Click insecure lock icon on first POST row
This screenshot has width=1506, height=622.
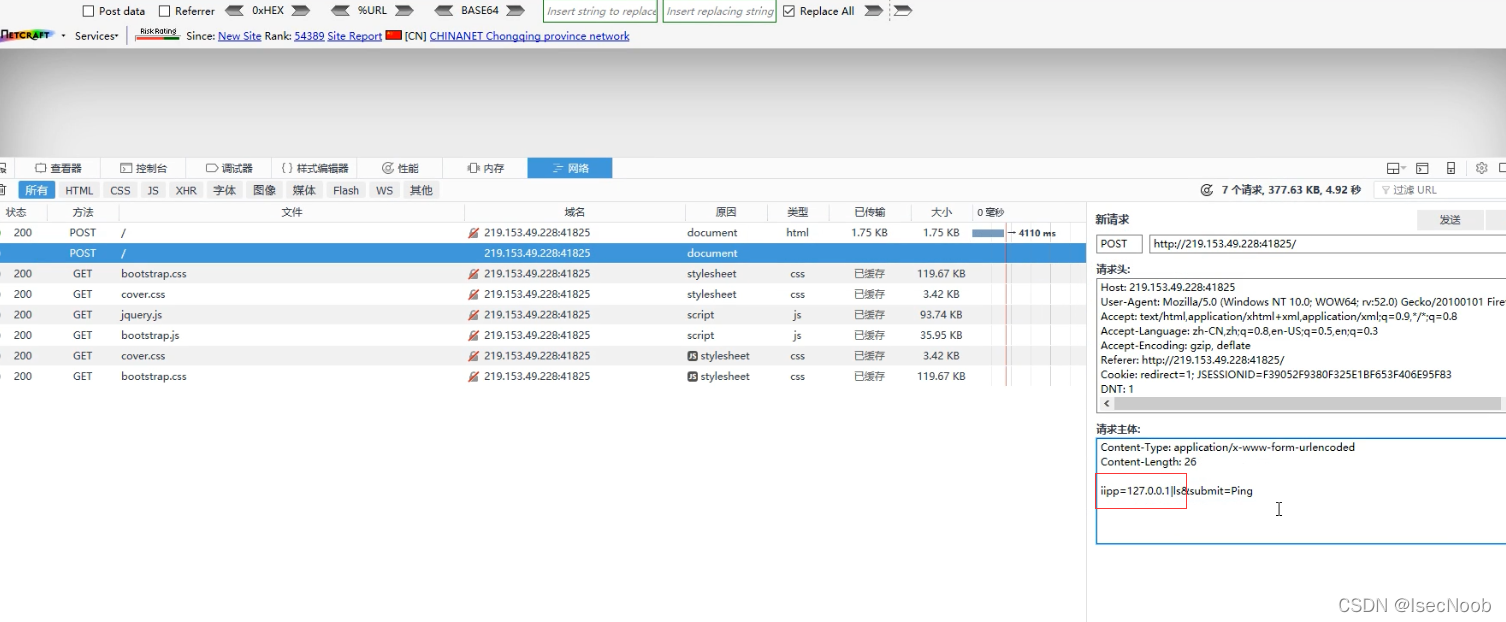pos(474,233)
